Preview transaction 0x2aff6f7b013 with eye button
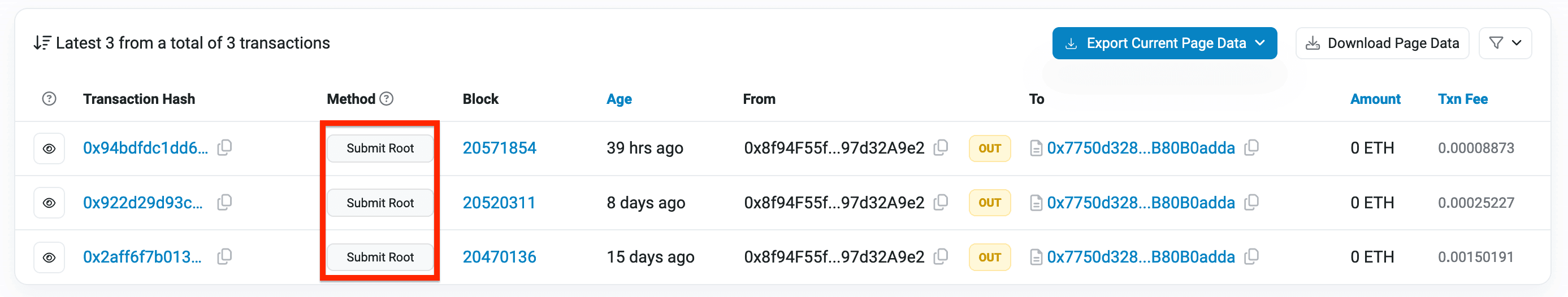Viewport: 1568px width, 297px height. [49, 257]
